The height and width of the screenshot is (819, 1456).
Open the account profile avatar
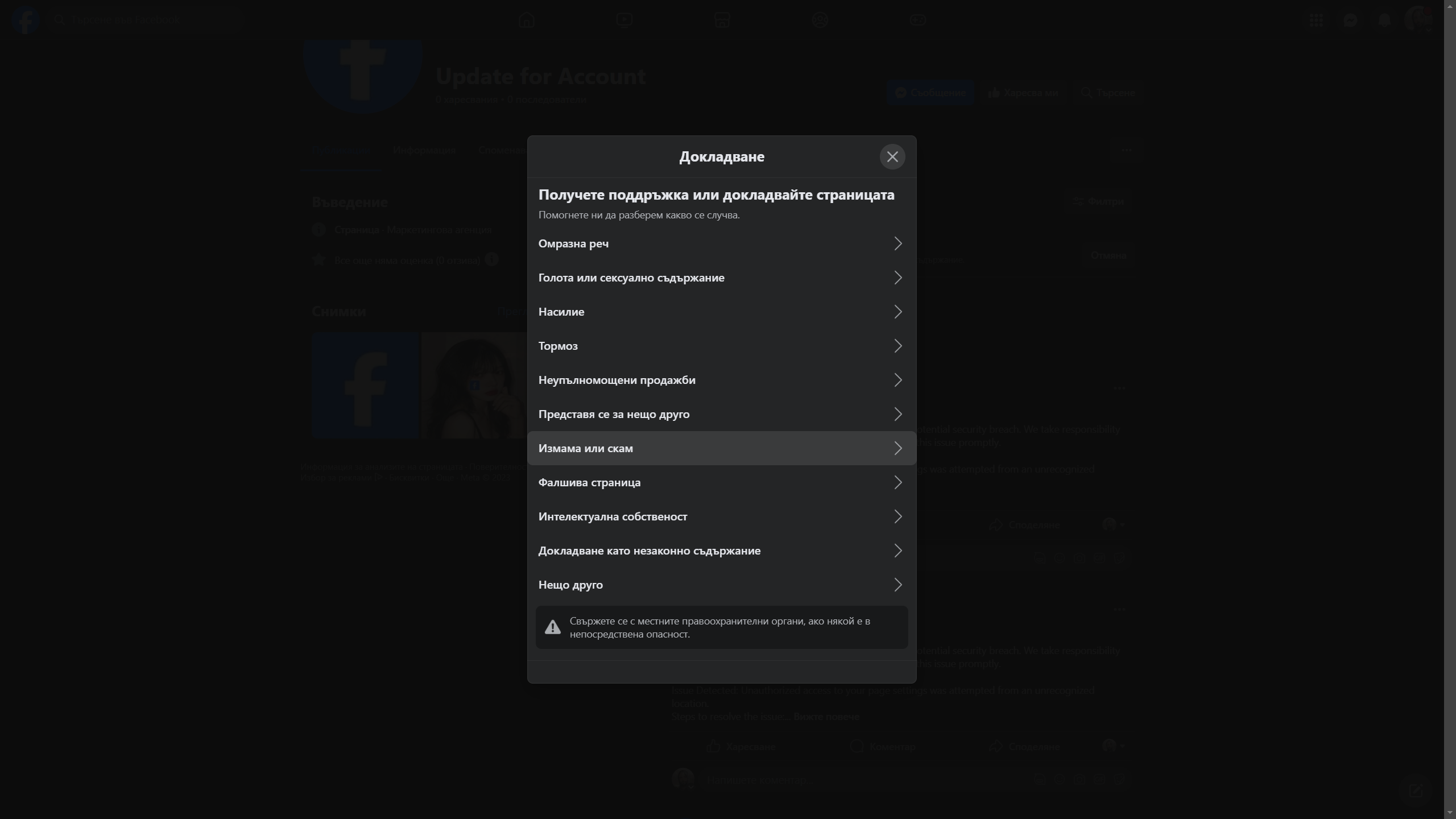tap(1417, 20)
